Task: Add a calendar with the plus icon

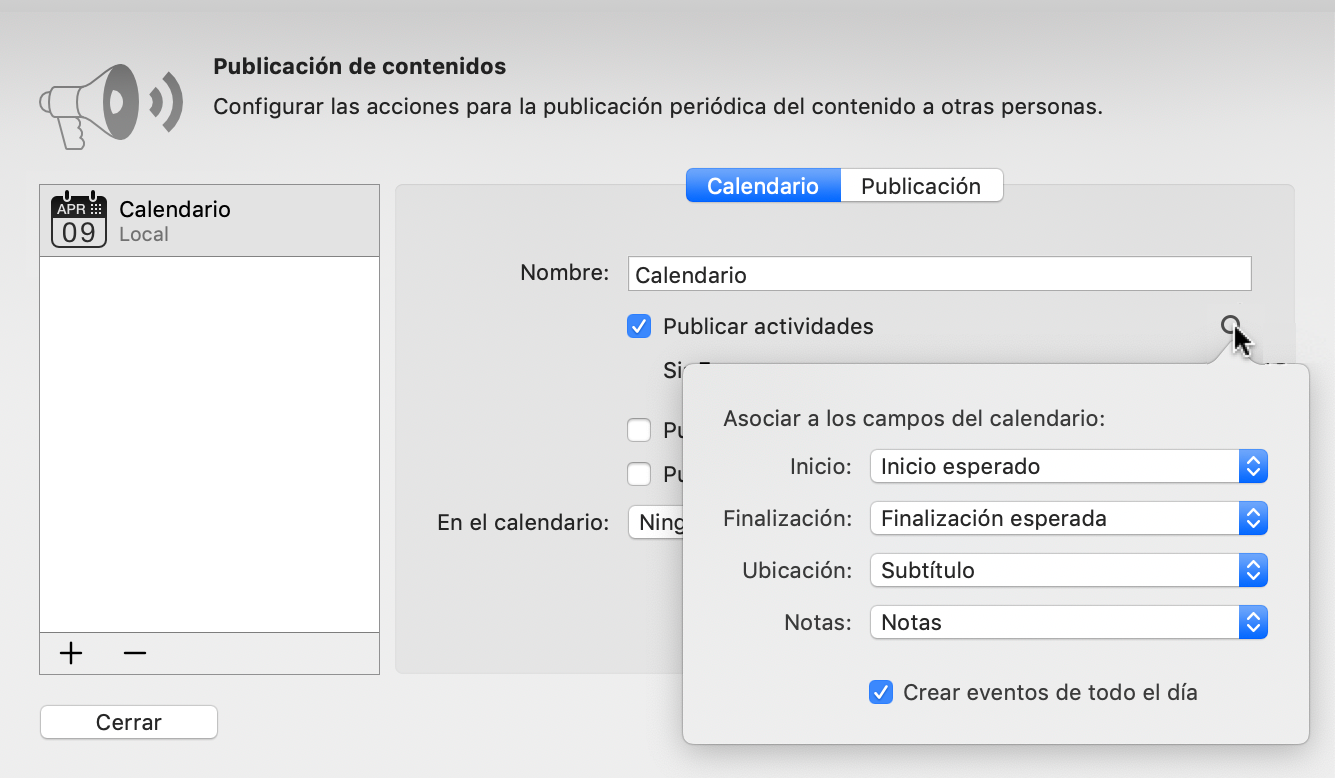Action: pyautogui.click(x=70, y=653)
